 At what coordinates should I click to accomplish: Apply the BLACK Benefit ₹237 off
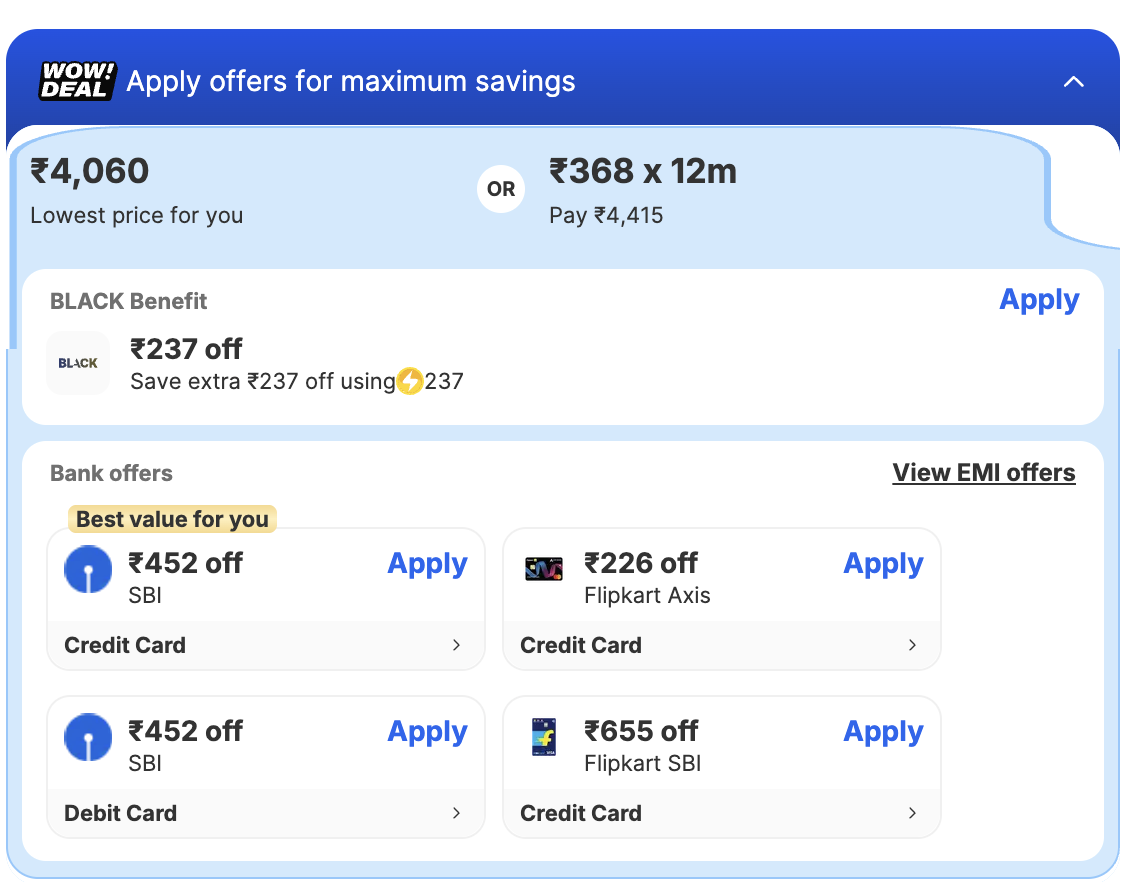click(x=1039, y=300)
